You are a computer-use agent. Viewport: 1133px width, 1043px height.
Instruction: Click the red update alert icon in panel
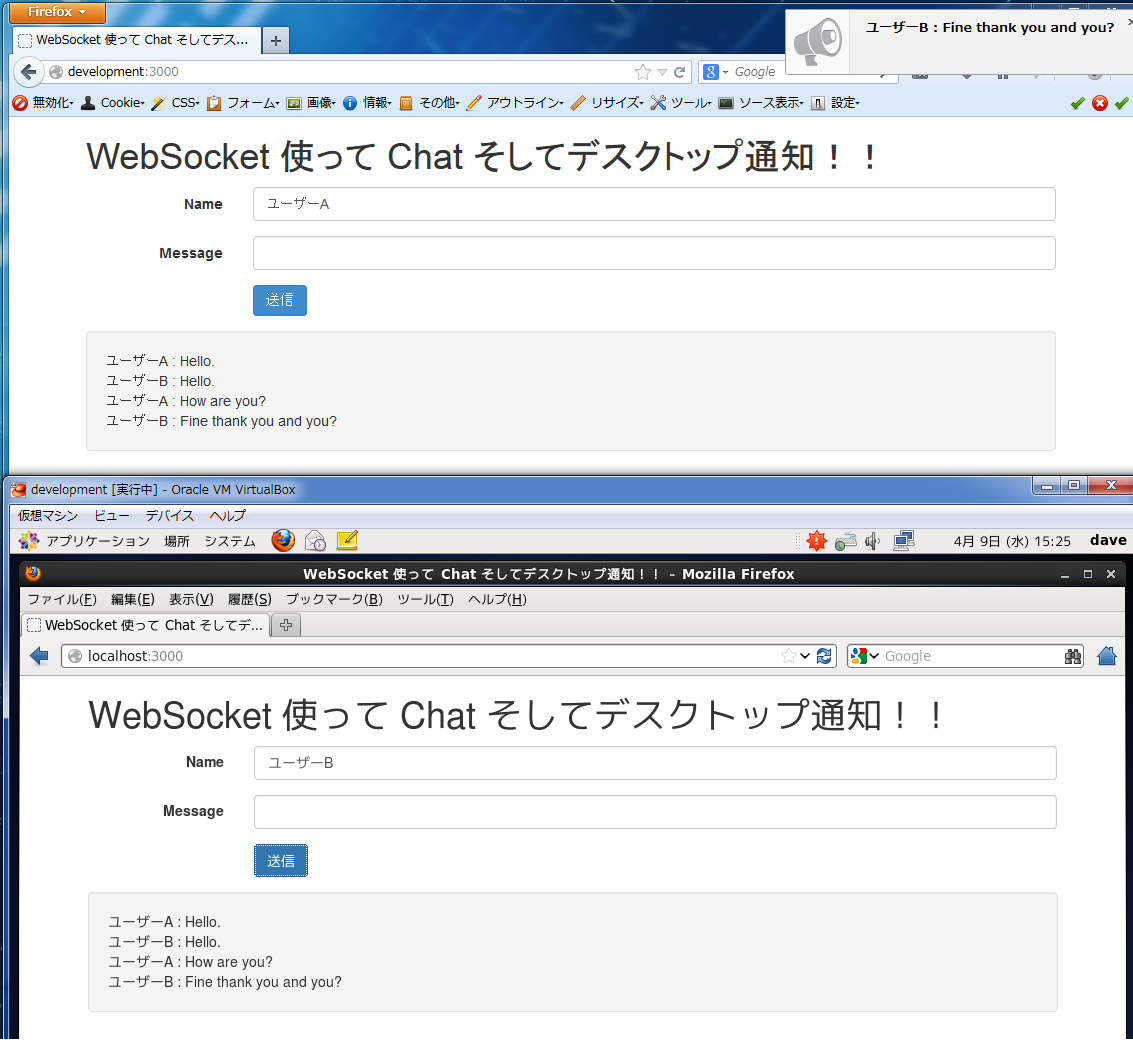[816, 541]
